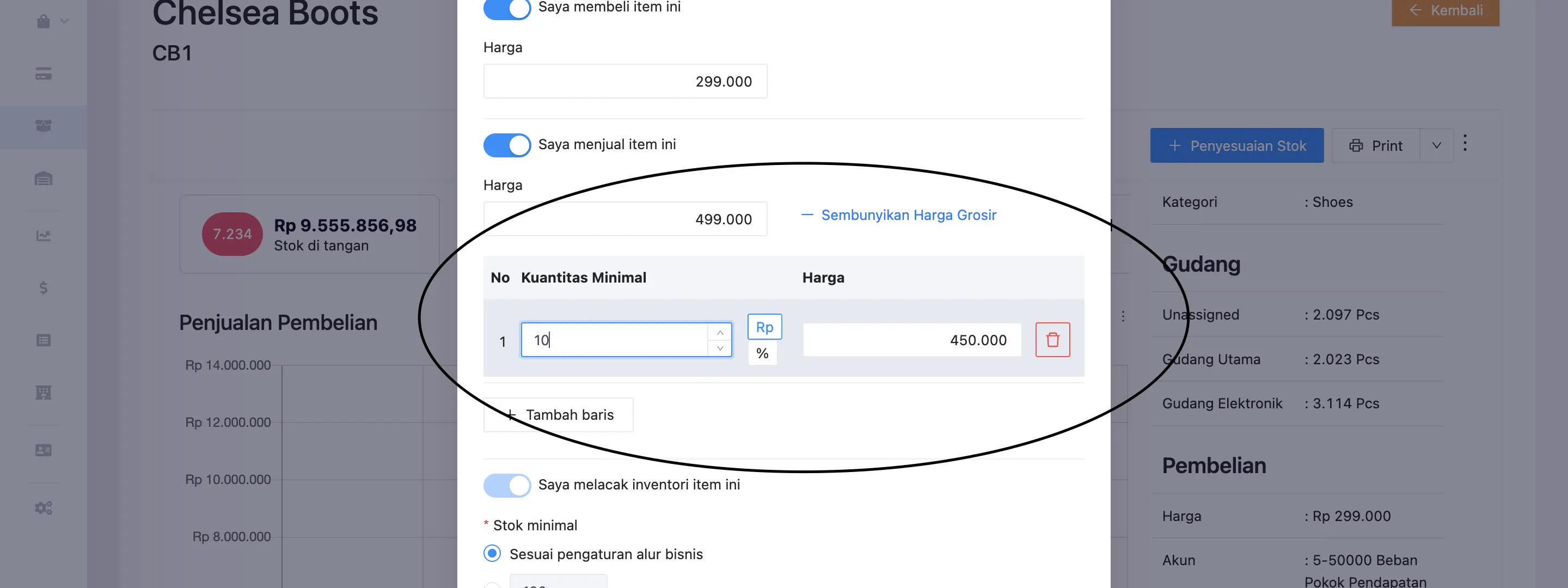Open the line chart reports sidebar icon
This screenshot has width=1568, height=588.
(x=43, y=235)
